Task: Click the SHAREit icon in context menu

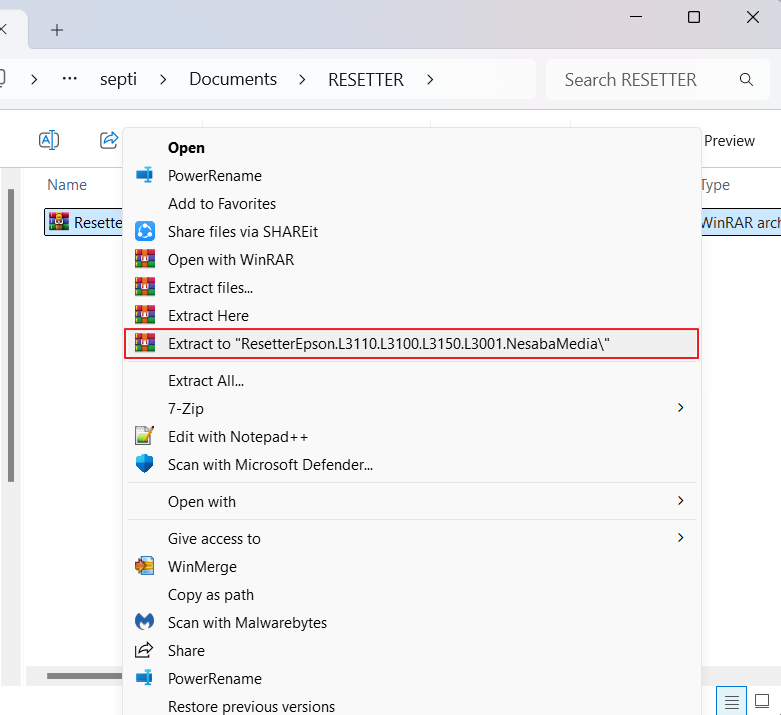Action: click(145, 231)
